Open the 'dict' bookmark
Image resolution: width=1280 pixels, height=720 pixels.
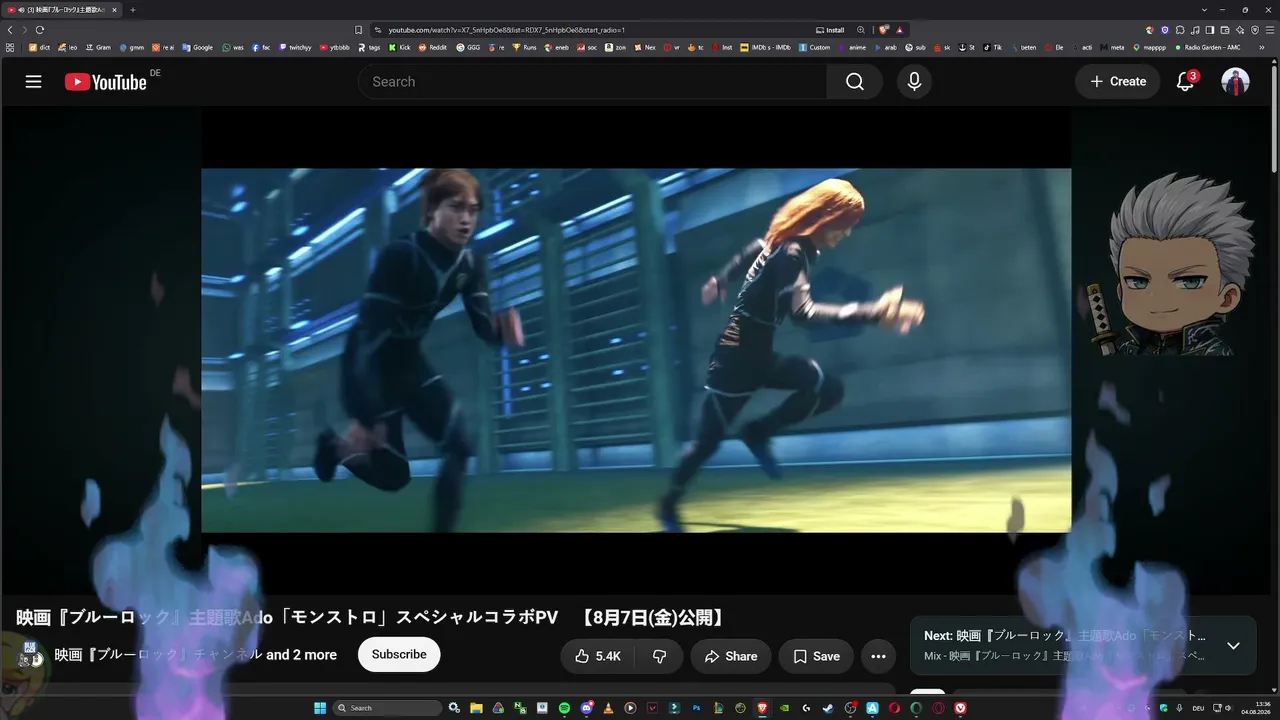[40, 47]
